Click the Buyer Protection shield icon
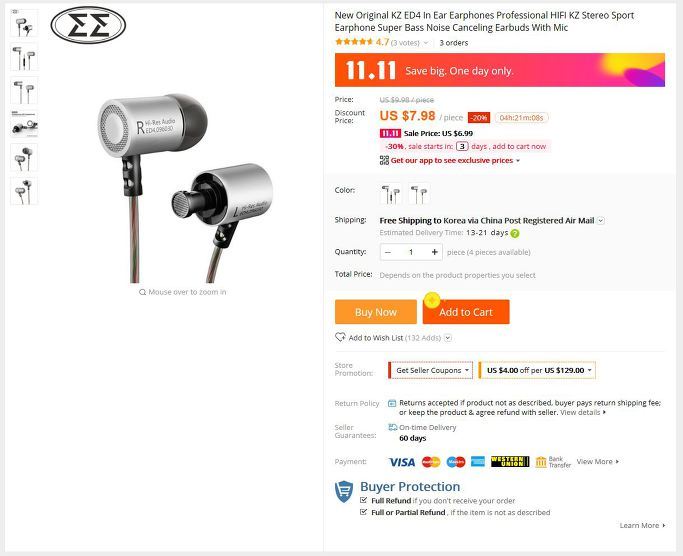The image size is (683, 556). [x=344, y=492]
